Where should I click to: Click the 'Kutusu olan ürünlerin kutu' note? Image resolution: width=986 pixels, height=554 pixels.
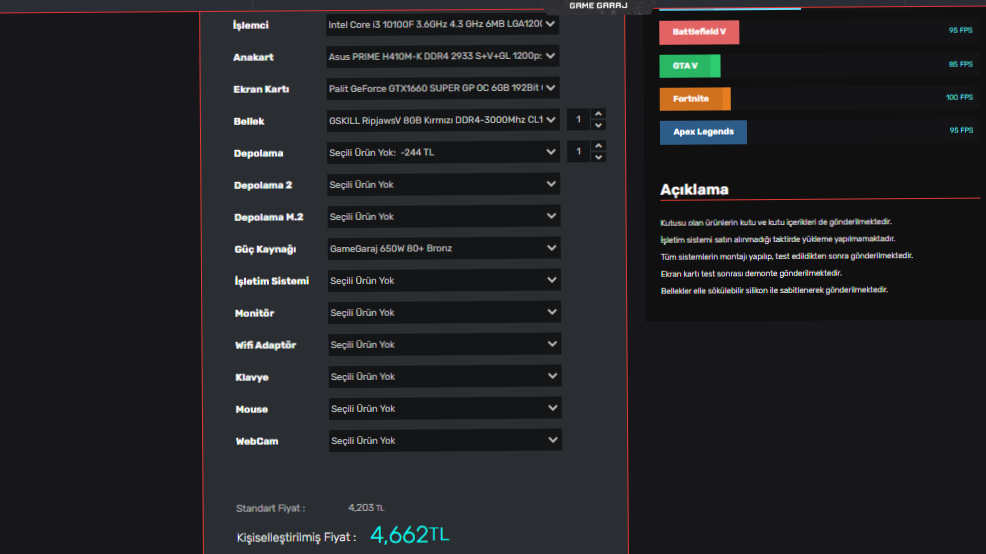click(776, 222)
